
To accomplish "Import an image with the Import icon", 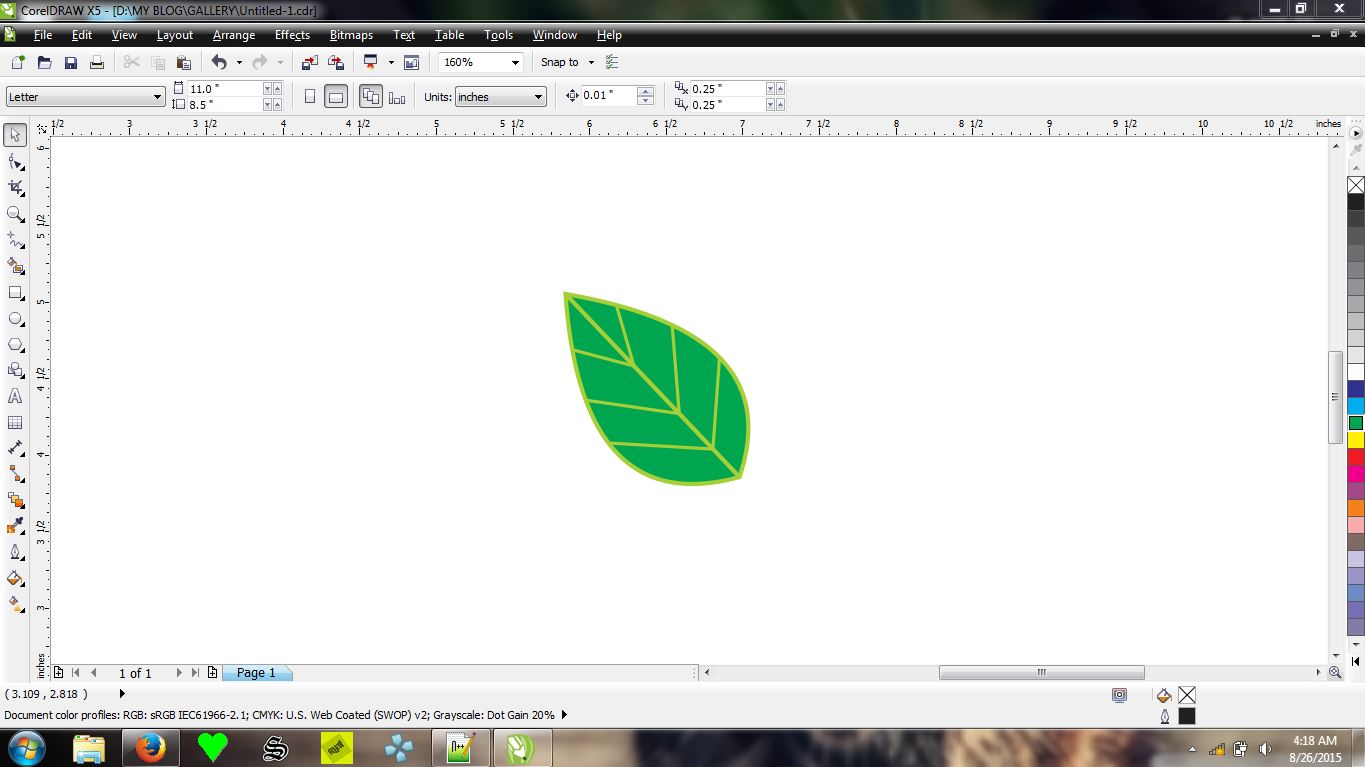I will pos(309,61).
